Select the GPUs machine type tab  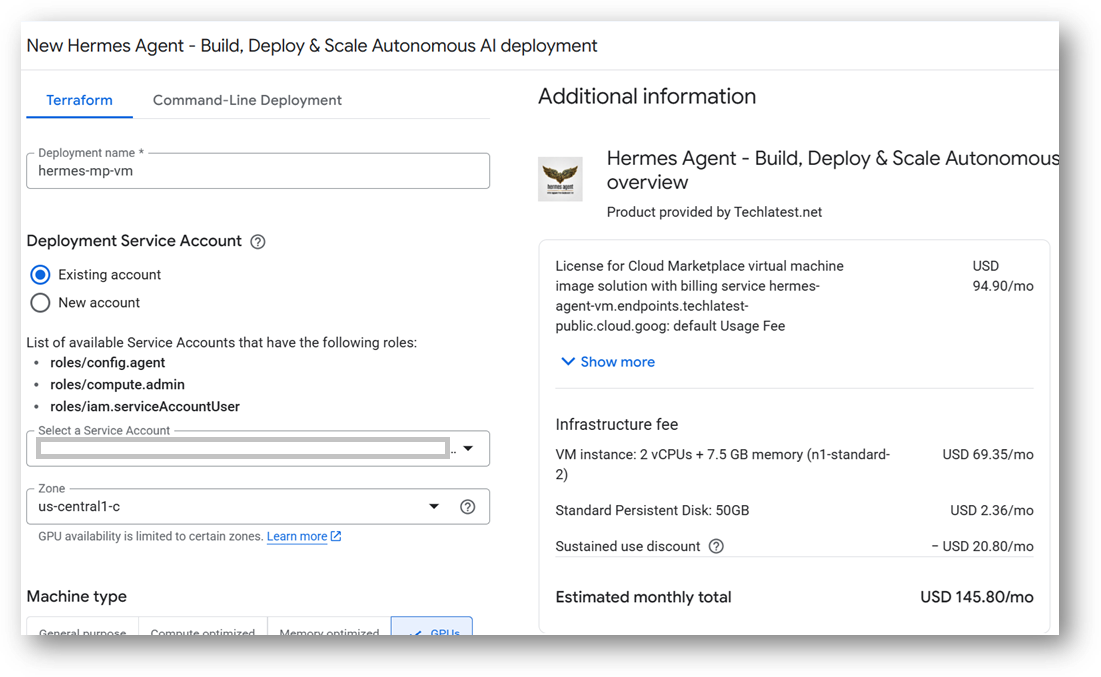432,626
